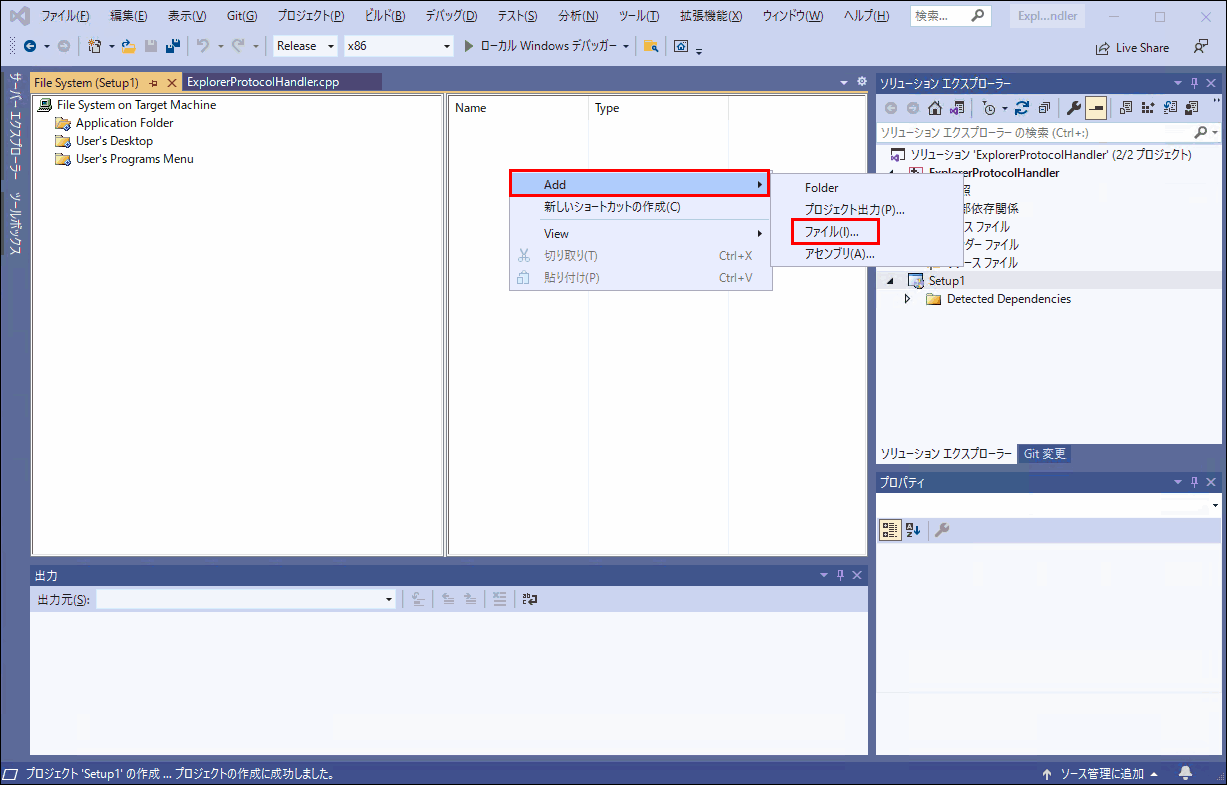Open the ツールボックス side tab
Screen dimensions: 1227x785
[x=15, y=224]
